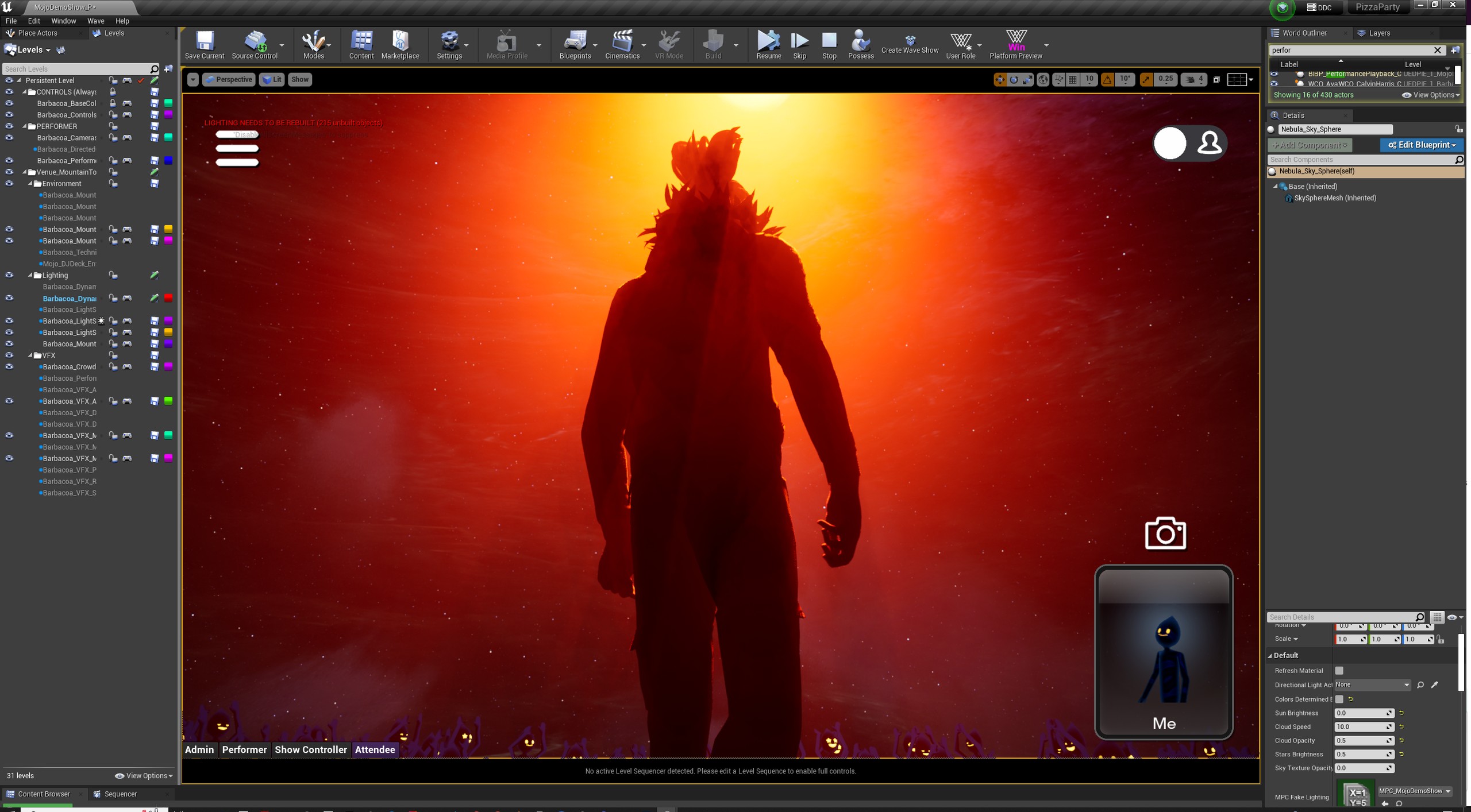
Task: Click green swatch on Barbacoa_BaseCol
Action: tap(168, 103)
